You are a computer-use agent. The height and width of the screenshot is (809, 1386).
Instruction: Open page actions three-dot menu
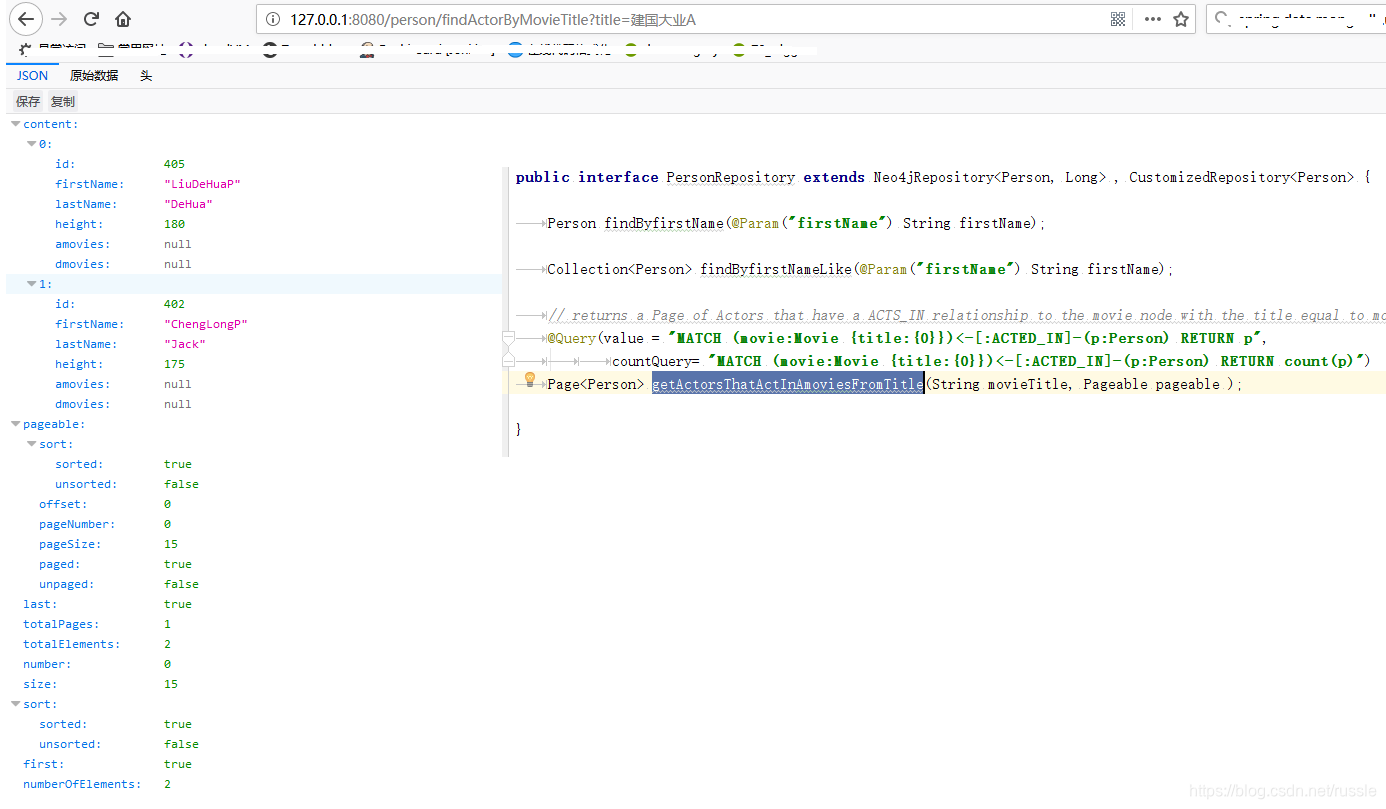[x=1152, y=19]
